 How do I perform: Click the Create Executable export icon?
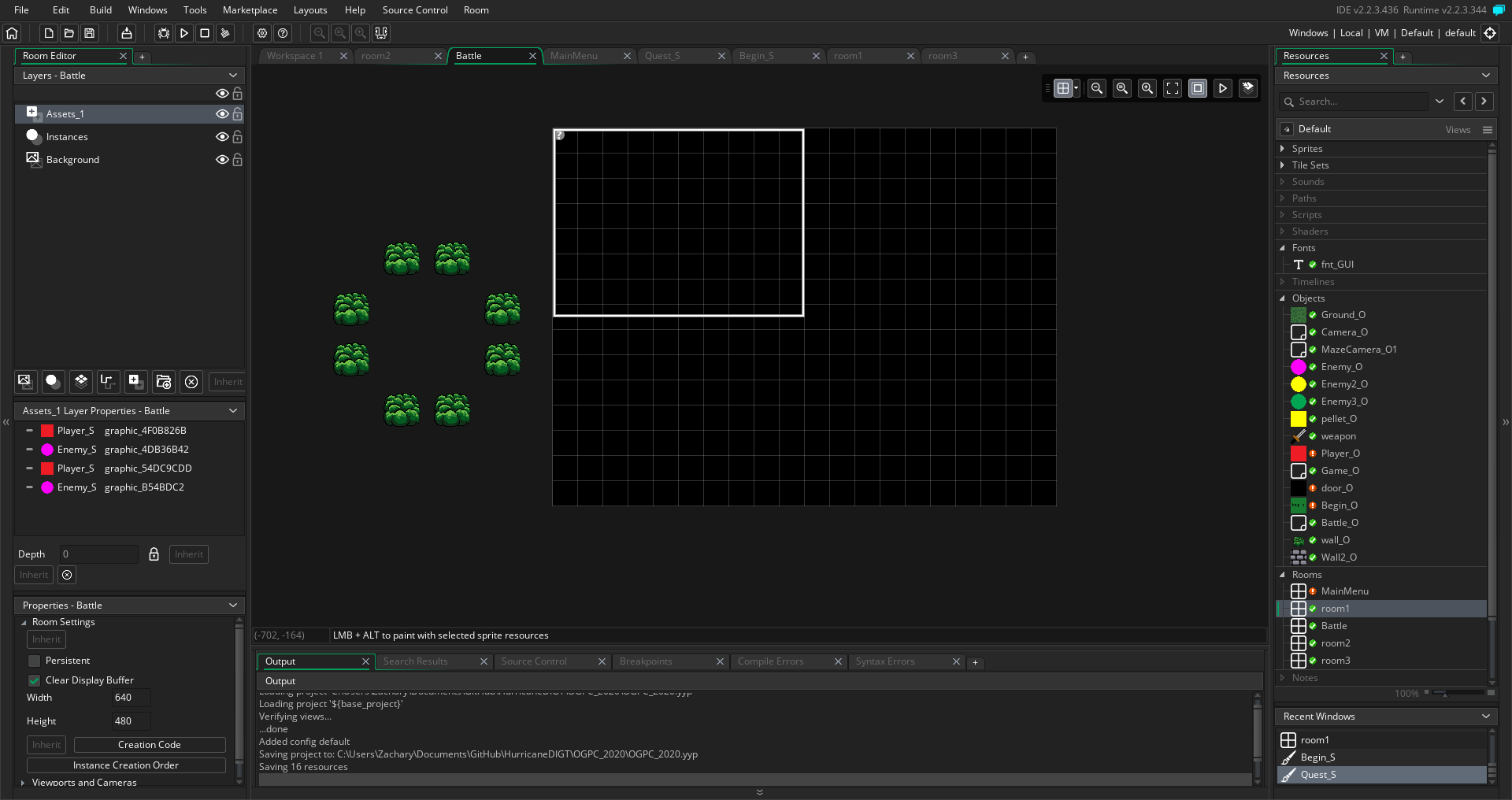126,33
